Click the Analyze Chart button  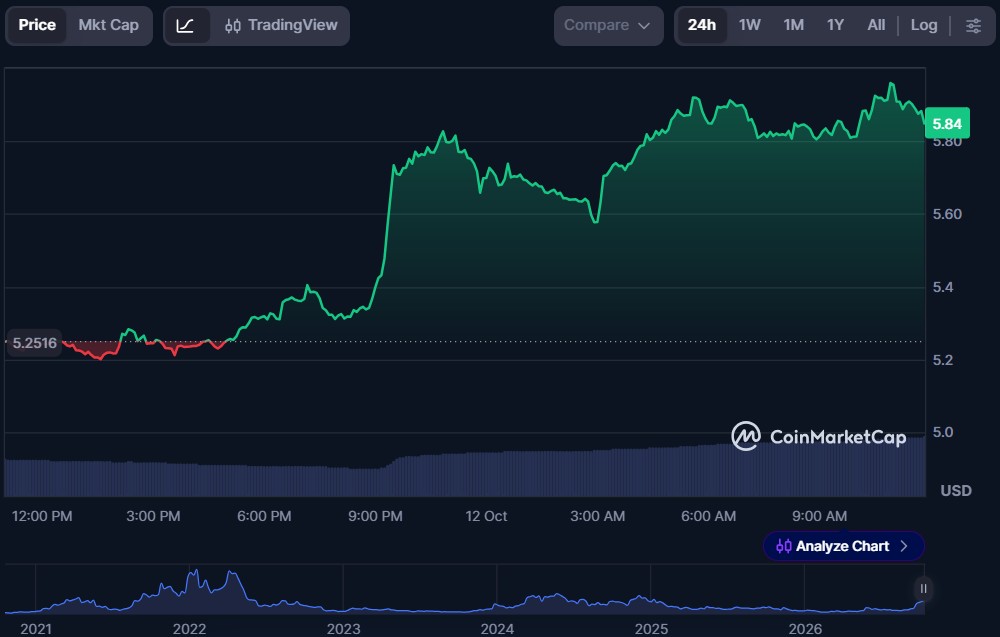843,546
